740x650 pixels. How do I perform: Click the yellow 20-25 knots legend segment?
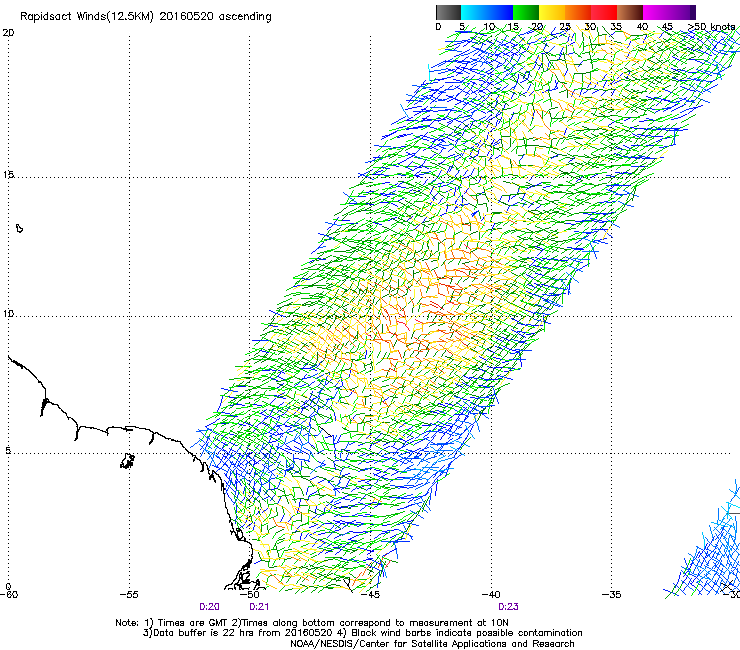click(x=552, y=12)
